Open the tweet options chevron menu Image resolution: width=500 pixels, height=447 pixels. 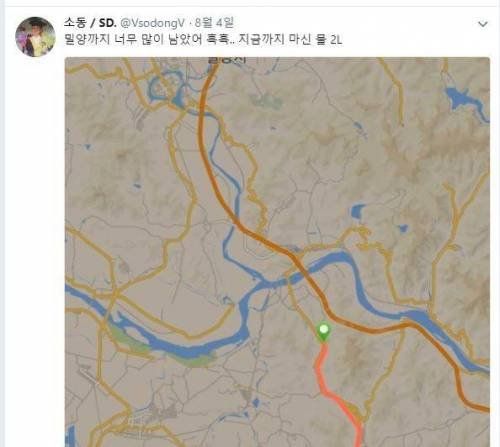(x=483, y=24)
